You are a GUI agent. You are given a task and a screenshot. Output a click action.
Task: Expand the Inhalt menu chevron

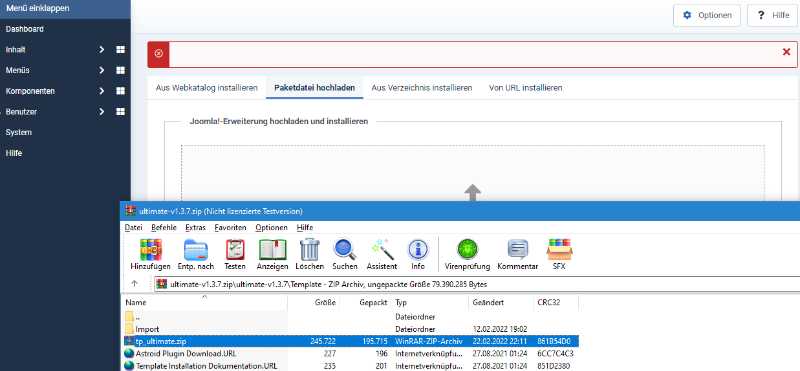point(102,50)
